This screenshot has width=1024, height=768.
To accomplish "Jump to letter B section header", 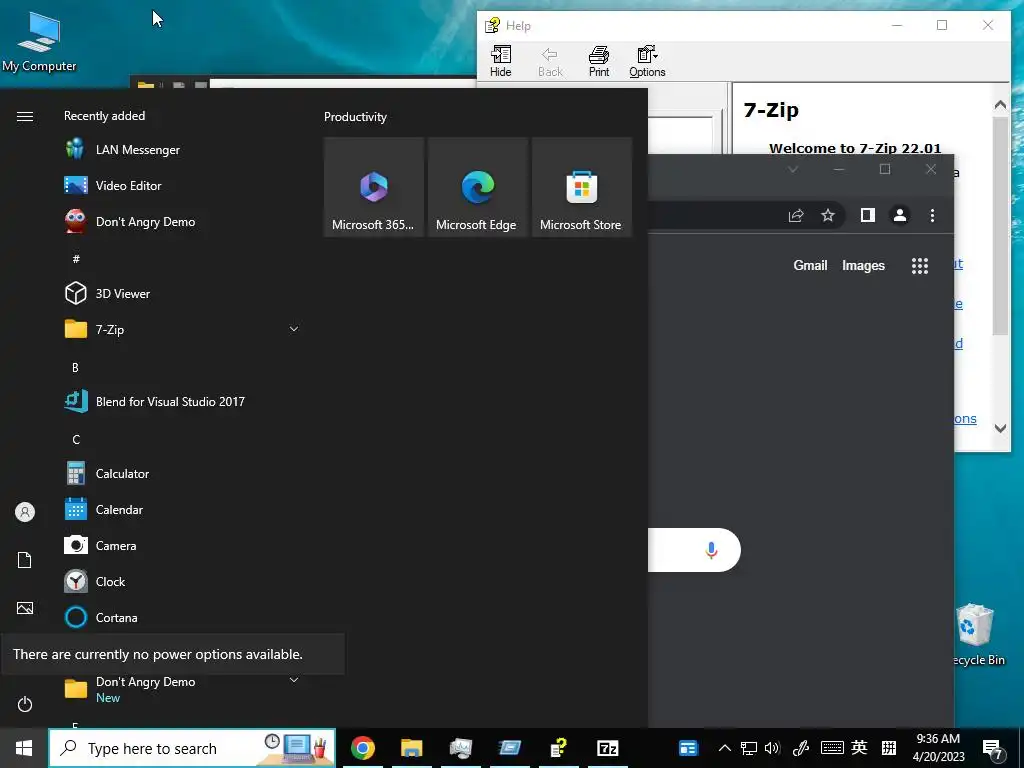I will (x=76, y=368).
